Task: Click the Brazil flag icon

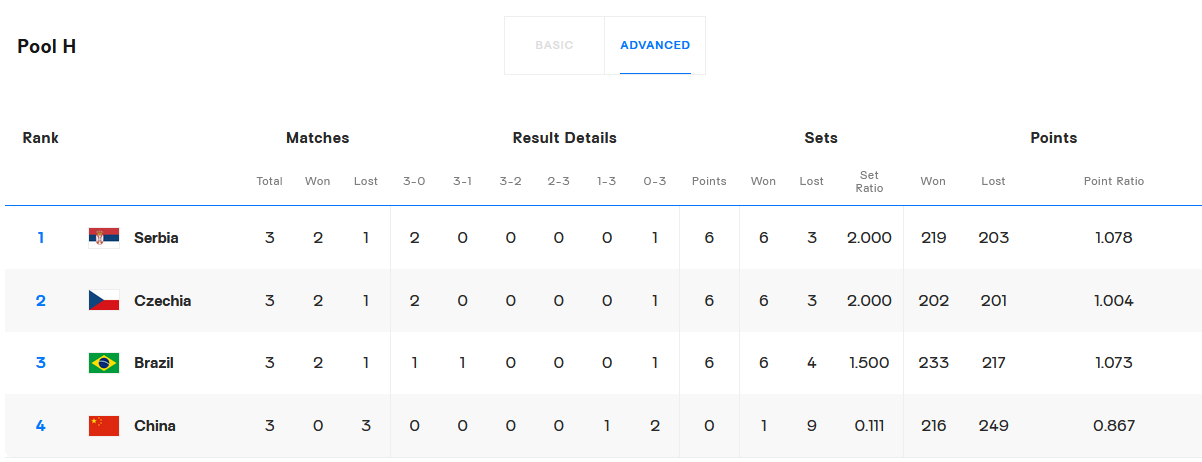Action: 104,363
